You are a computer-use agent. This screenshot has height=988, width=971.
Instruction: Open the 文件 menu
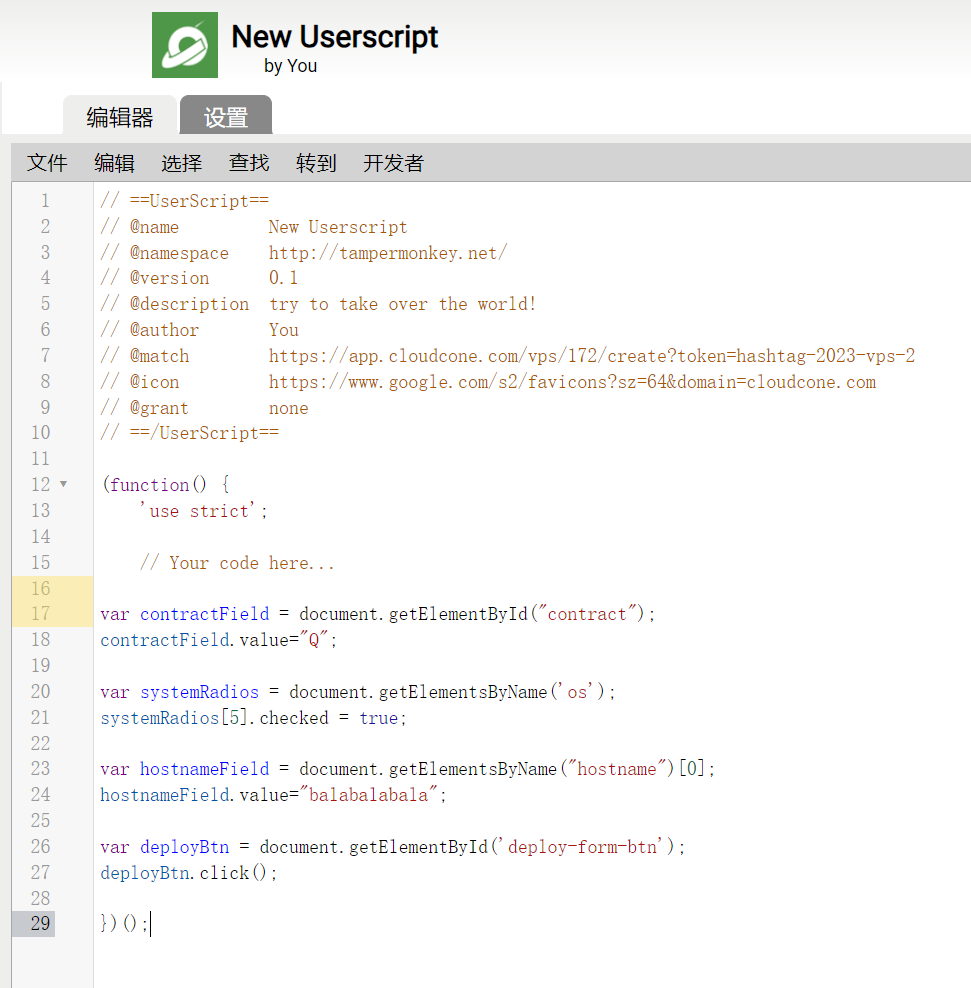(x=47, y=163)
